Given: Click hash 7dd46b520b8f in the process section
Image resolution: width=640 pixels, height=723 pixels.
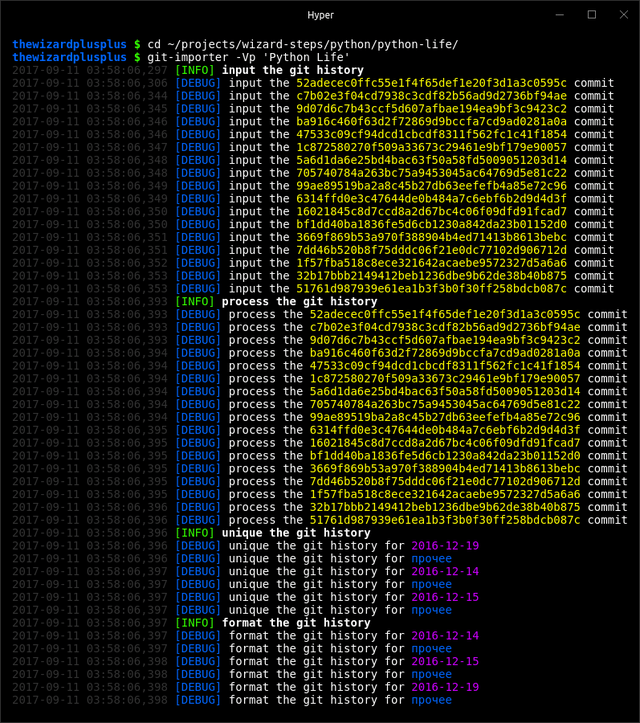Looking at the screenshot, I should coord(445,482).
